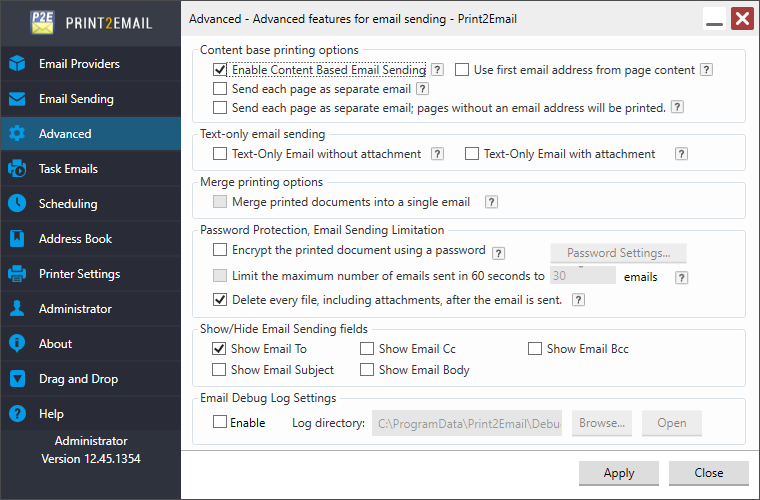
Task: Click the Email Sending envelope icon
Action: click(17, 99)
